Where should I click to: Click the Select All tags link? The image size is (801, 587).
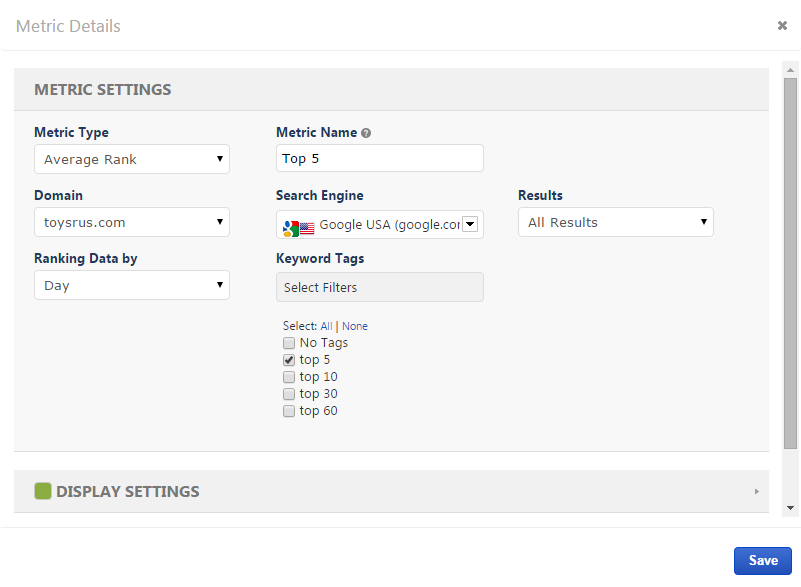[326, 326]
